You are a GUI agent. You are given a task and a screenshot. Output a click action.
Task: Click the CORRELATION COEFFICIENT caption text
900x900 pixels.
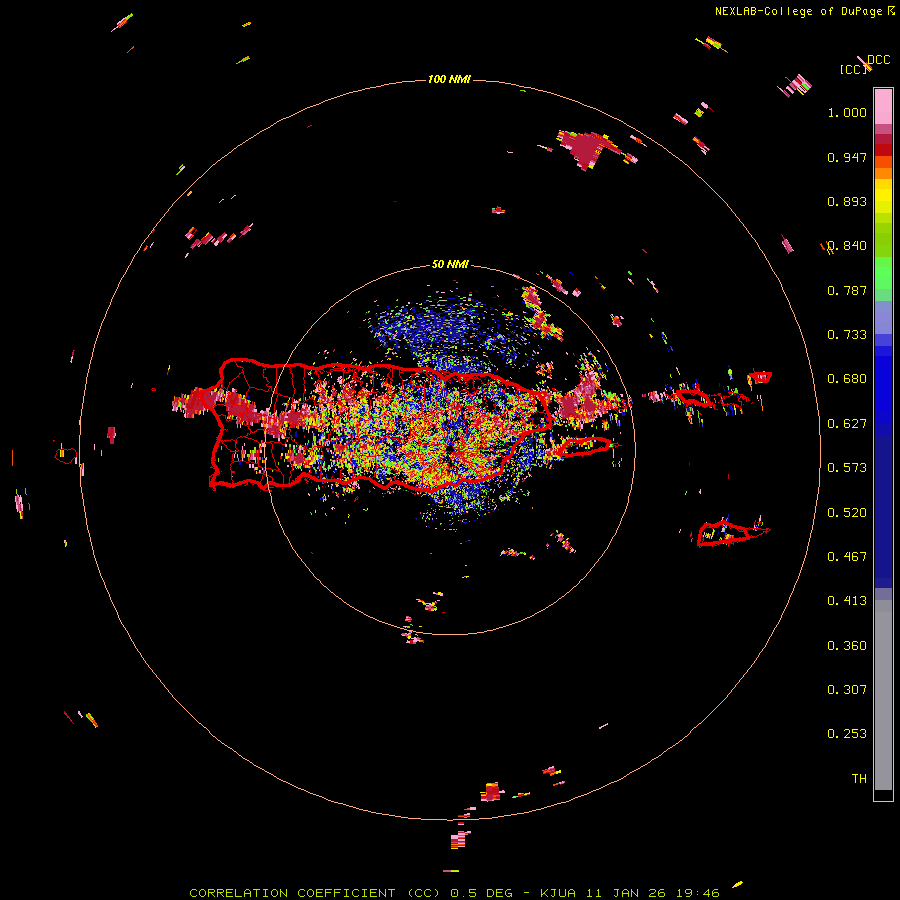292,893
